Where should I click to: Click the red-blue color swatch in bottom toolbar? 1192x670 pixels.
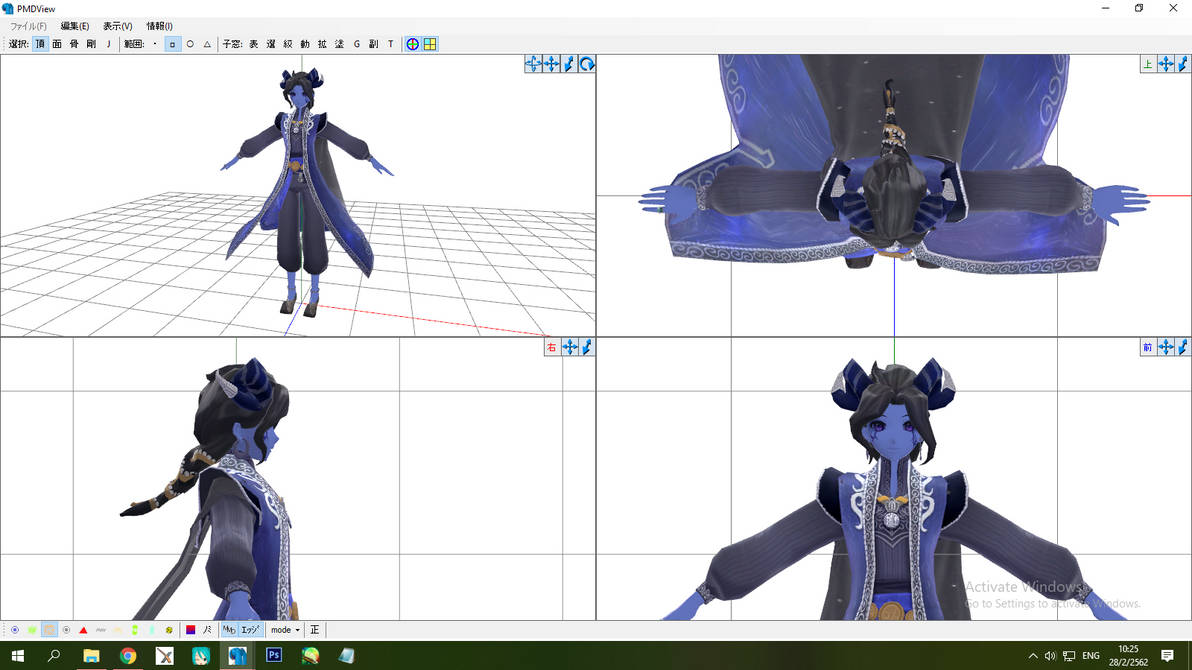click(191, 630)
